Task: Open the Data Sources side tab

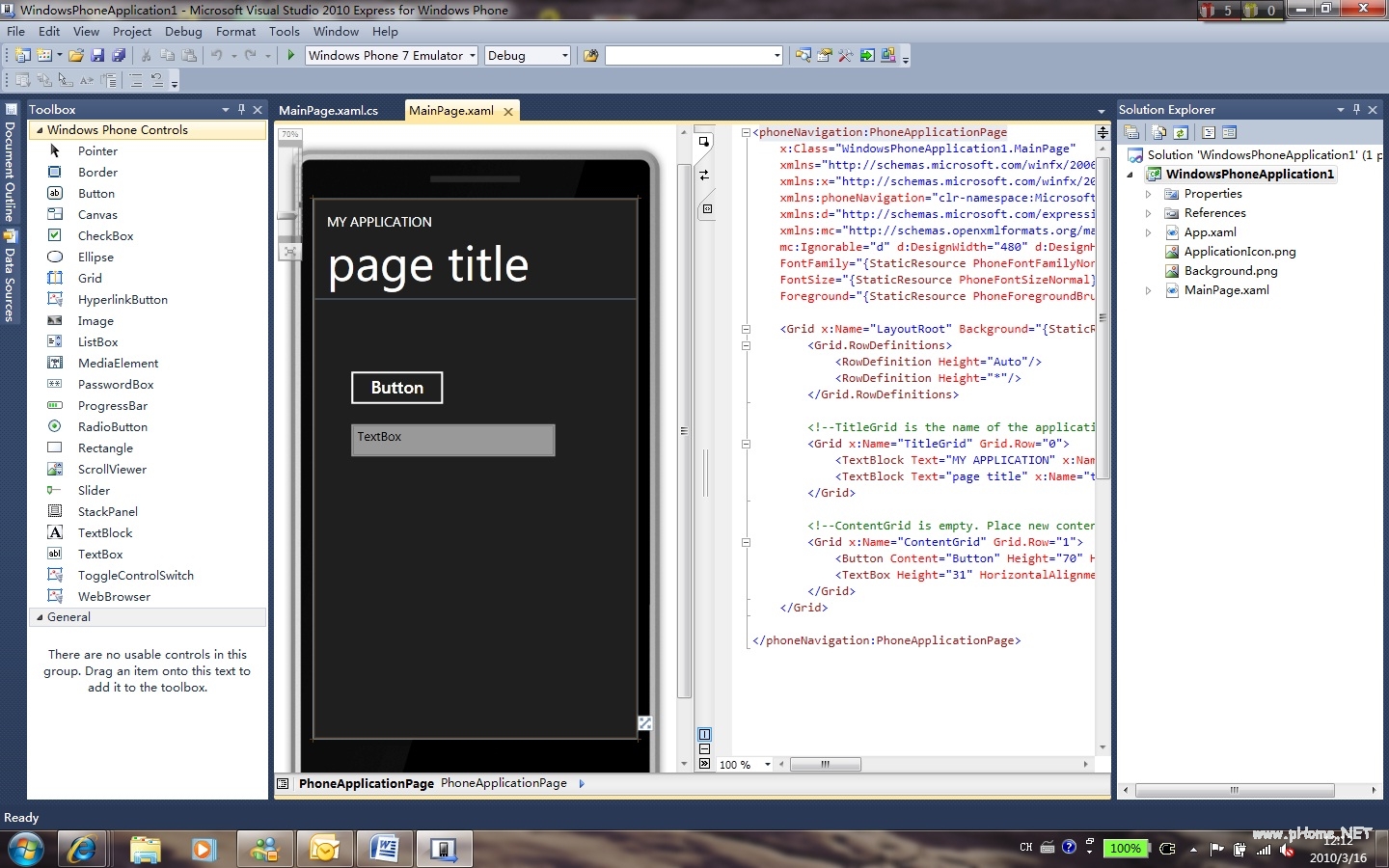Action: click(10, 278)
